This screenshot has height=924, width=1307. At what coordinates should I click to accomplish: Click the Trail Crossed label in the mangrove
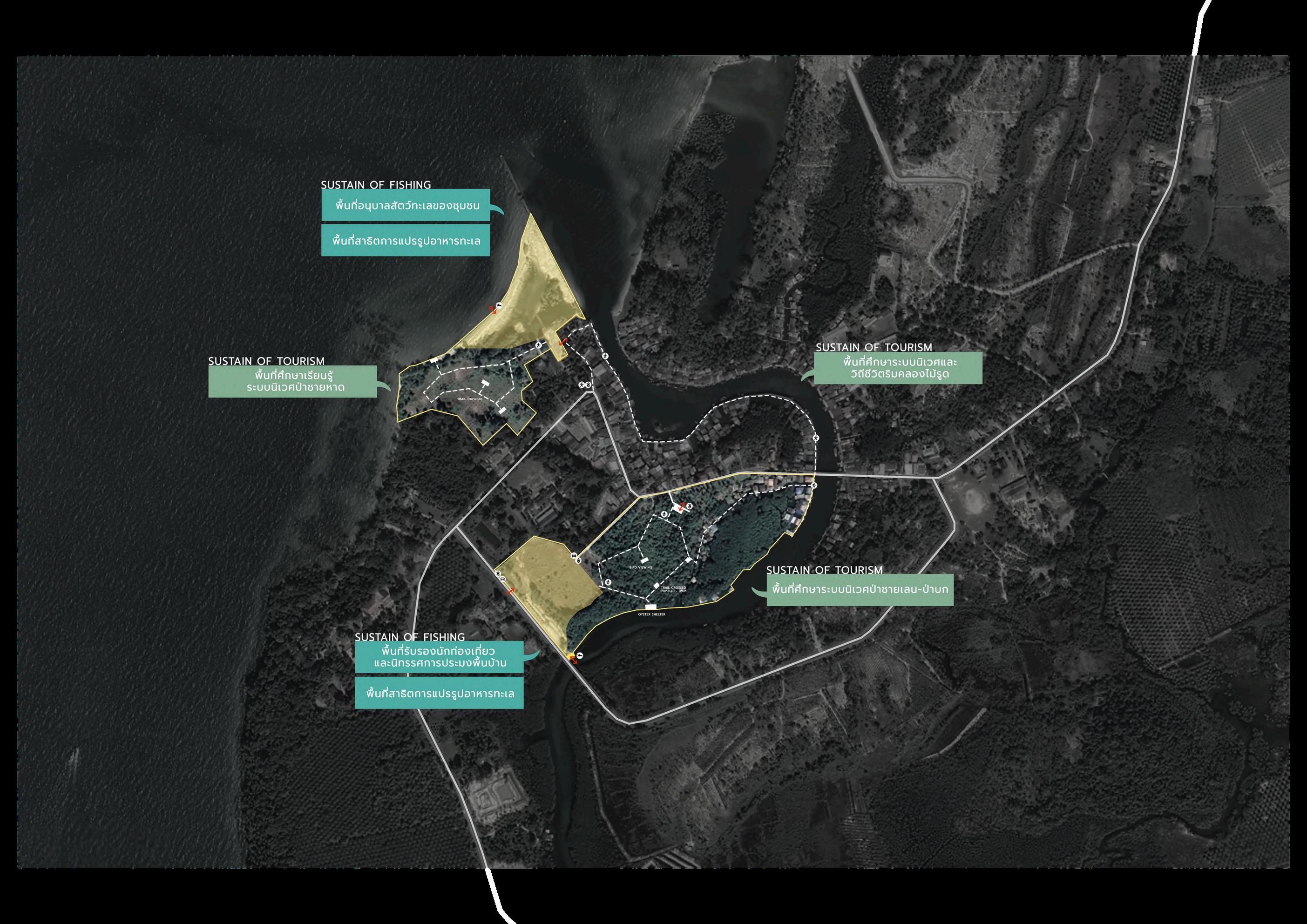pos(673,588)
